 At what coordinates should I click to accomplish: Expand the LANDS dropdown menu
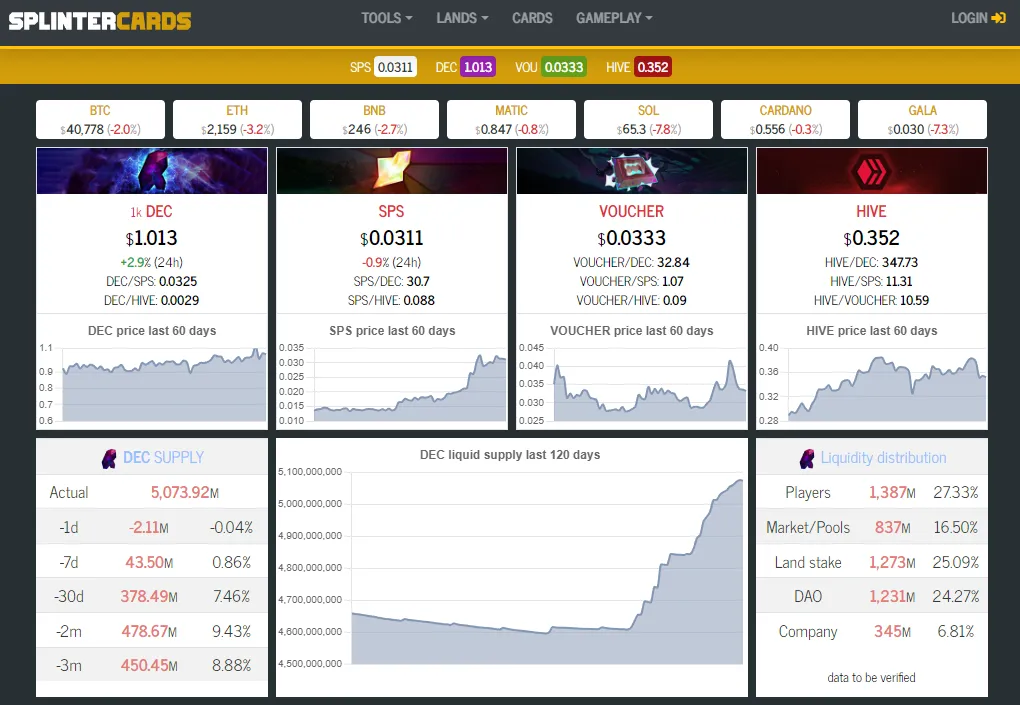pyautogui.click(x=462, y=18)
